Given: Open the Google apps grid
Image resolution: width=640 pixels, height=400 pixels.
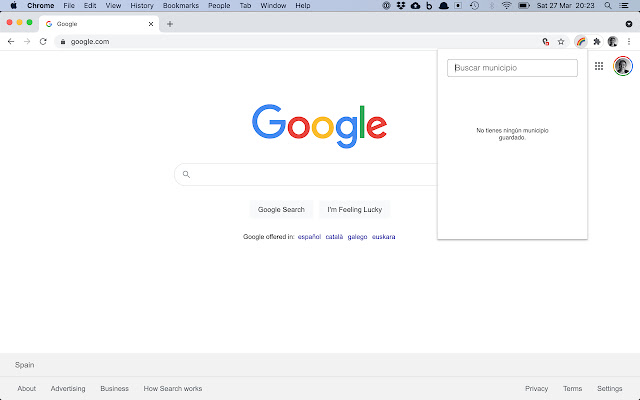Looking at the screenshot, I should click(x=599, y=66).
